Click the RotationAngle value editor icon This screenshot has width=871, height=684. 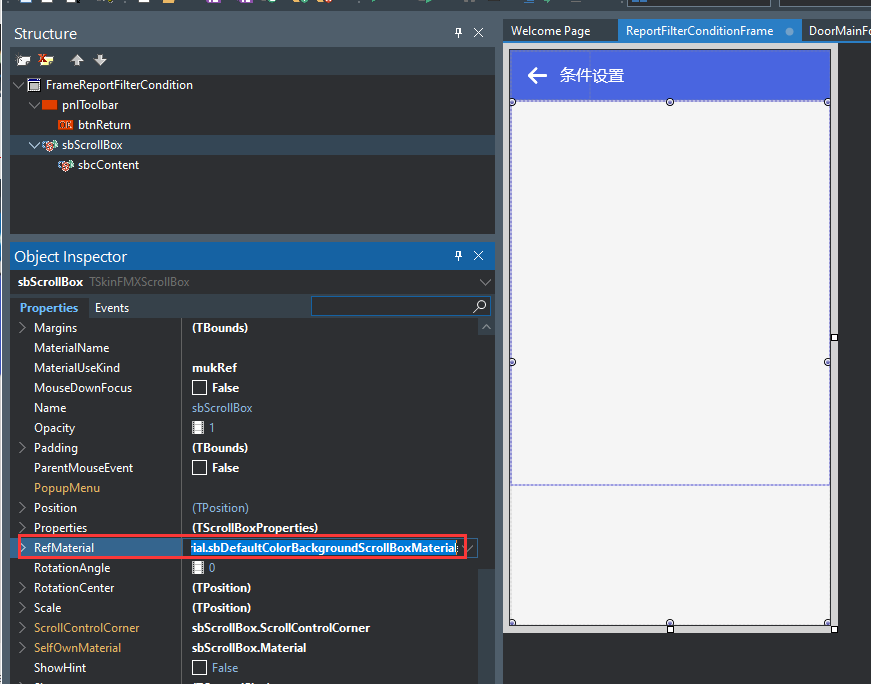198,568
